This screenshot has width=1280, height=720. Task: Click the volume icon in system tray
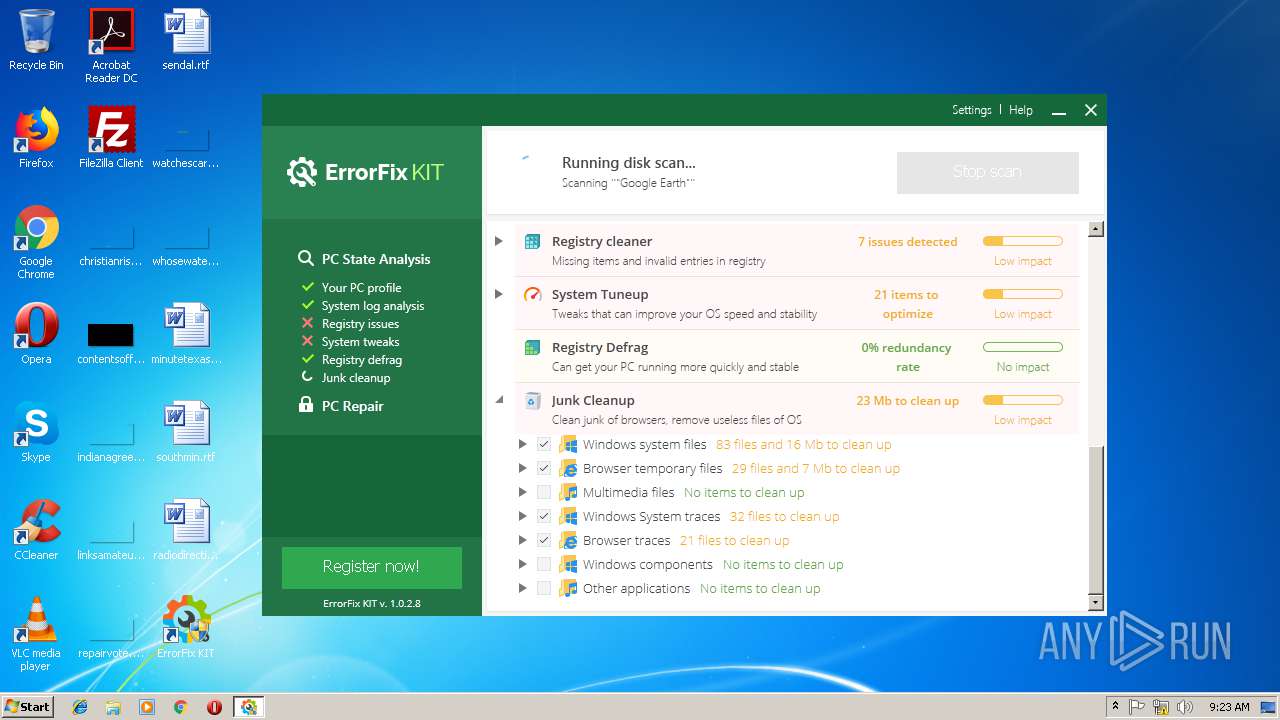(x=1185, y=707)
